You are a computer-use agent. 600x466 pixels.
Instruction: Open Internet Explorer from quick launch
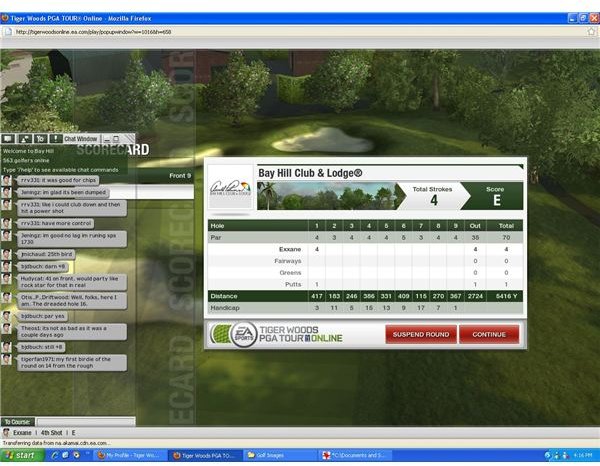click(55, 455)
